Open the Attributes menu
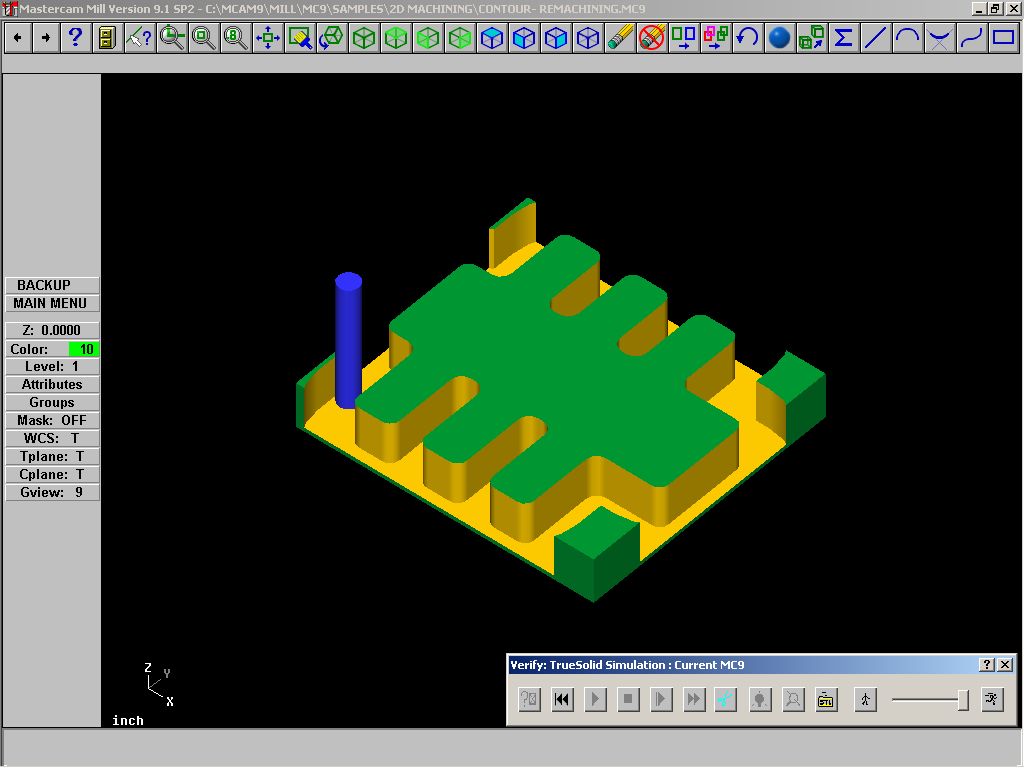This screenshot has width=1024, height=768. [52, 385]
